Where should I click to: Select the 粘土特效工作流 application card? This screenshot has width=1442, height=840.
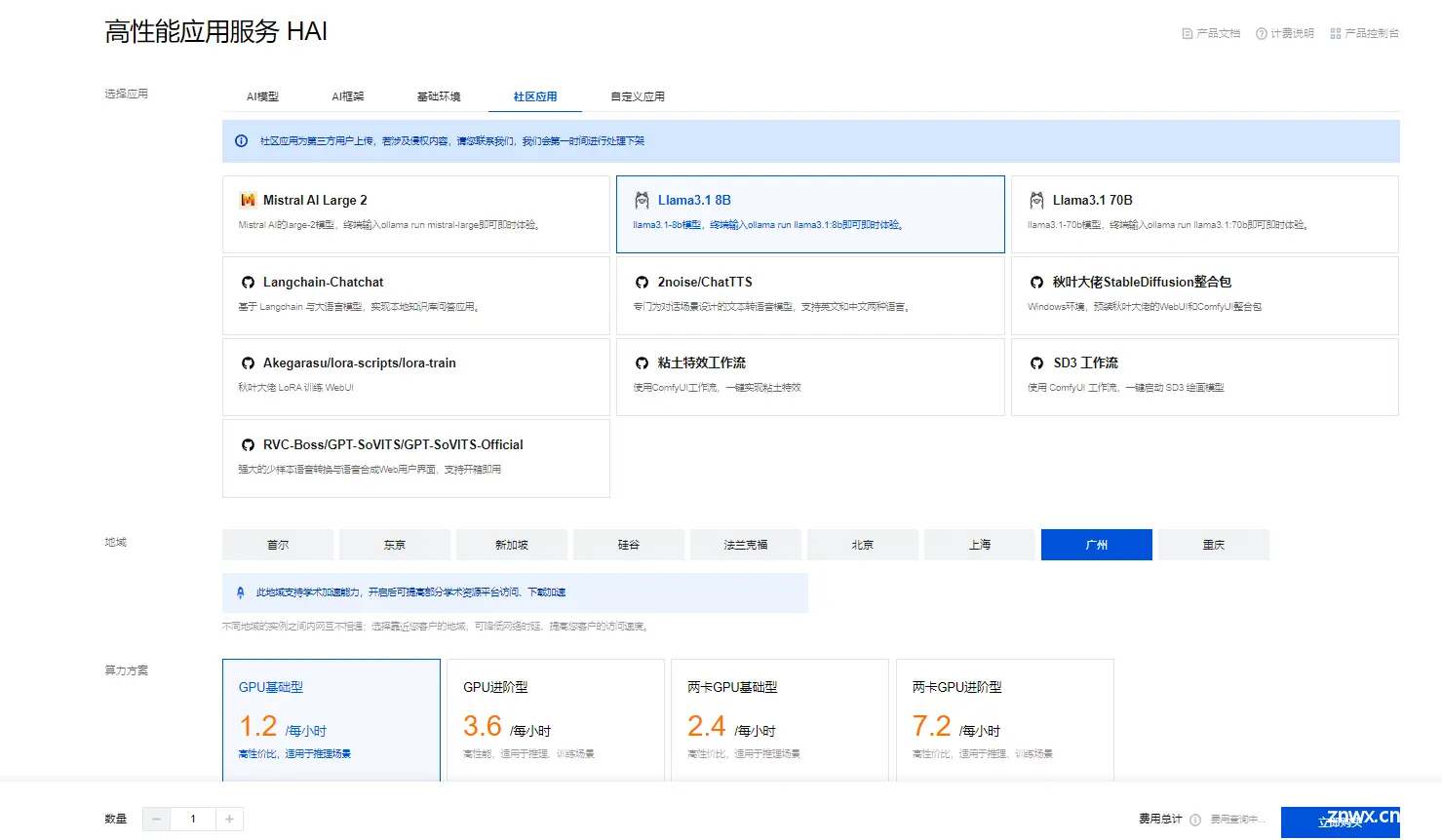pyautogui.click(x=810, y=377)
